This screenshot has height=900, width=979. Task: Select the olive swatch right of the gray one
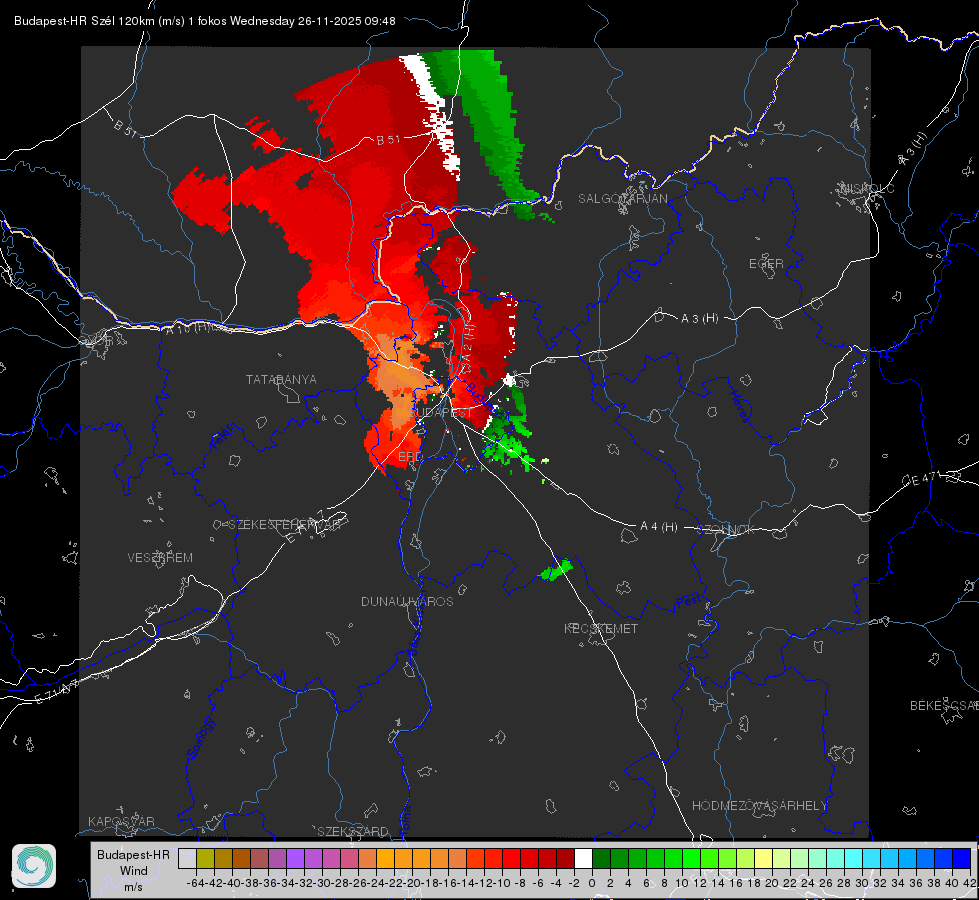tap(205, 858)
